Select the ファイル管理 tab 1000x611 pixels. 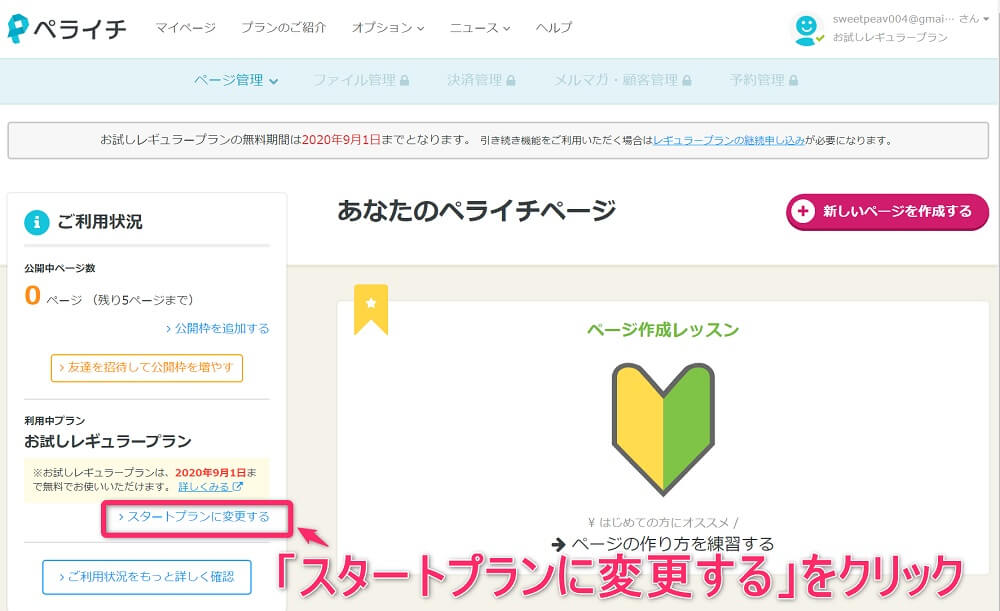tap(361, 80)
